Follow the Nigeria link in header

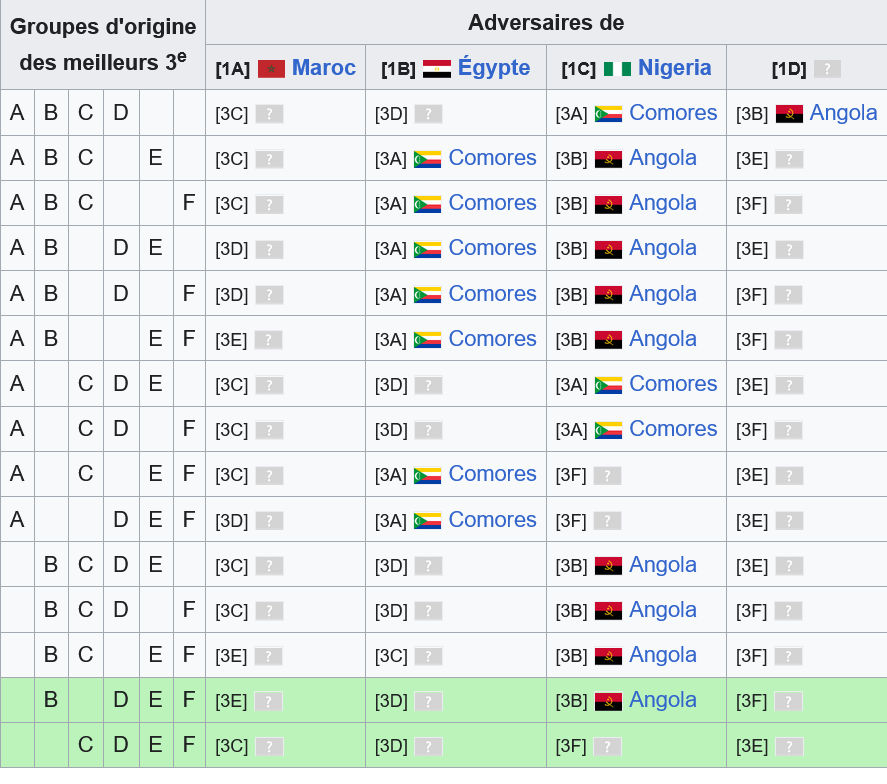[674, 68]
